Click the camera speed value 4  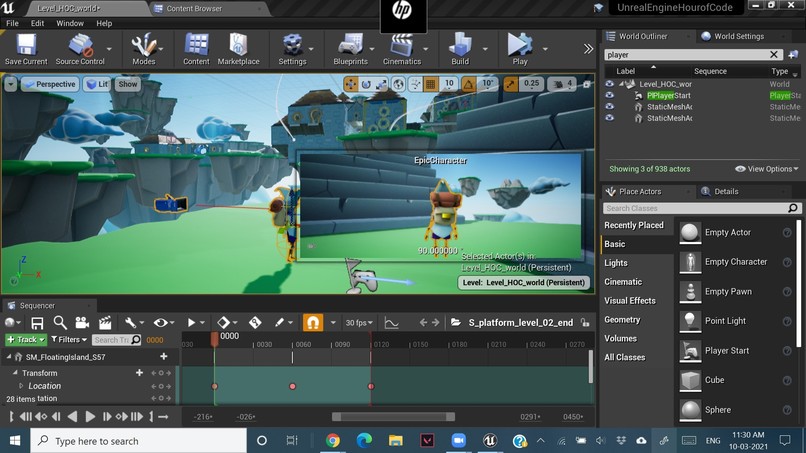(x=563, y=84)
